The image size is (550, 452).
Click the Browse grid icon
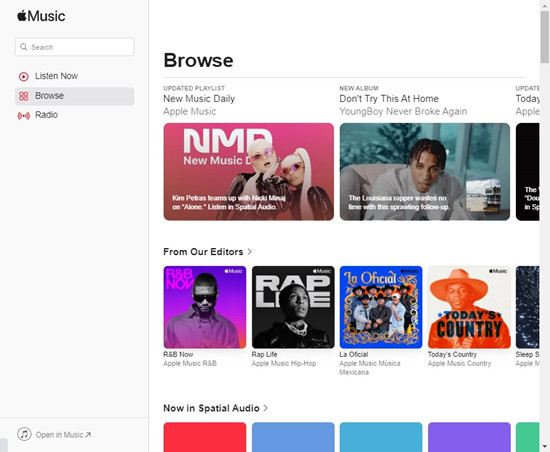pos(24,96)
